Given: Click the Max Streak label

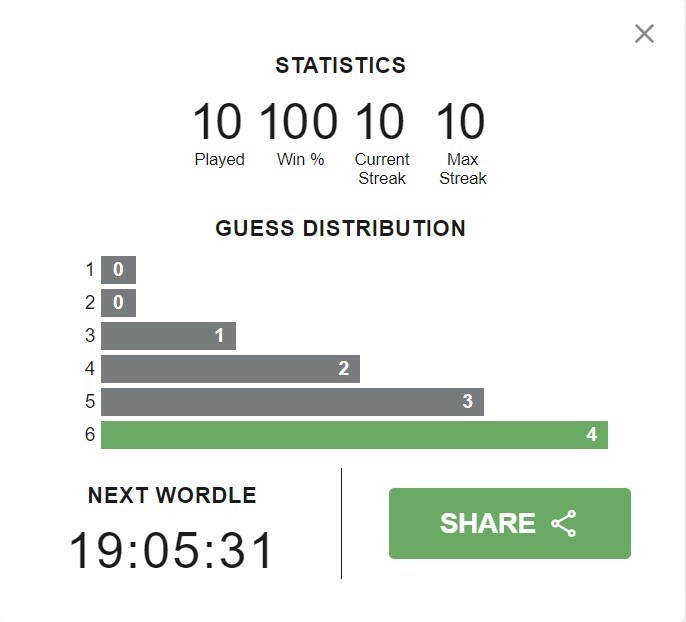Looking at the screenshot, I should (x=463, y=169).
